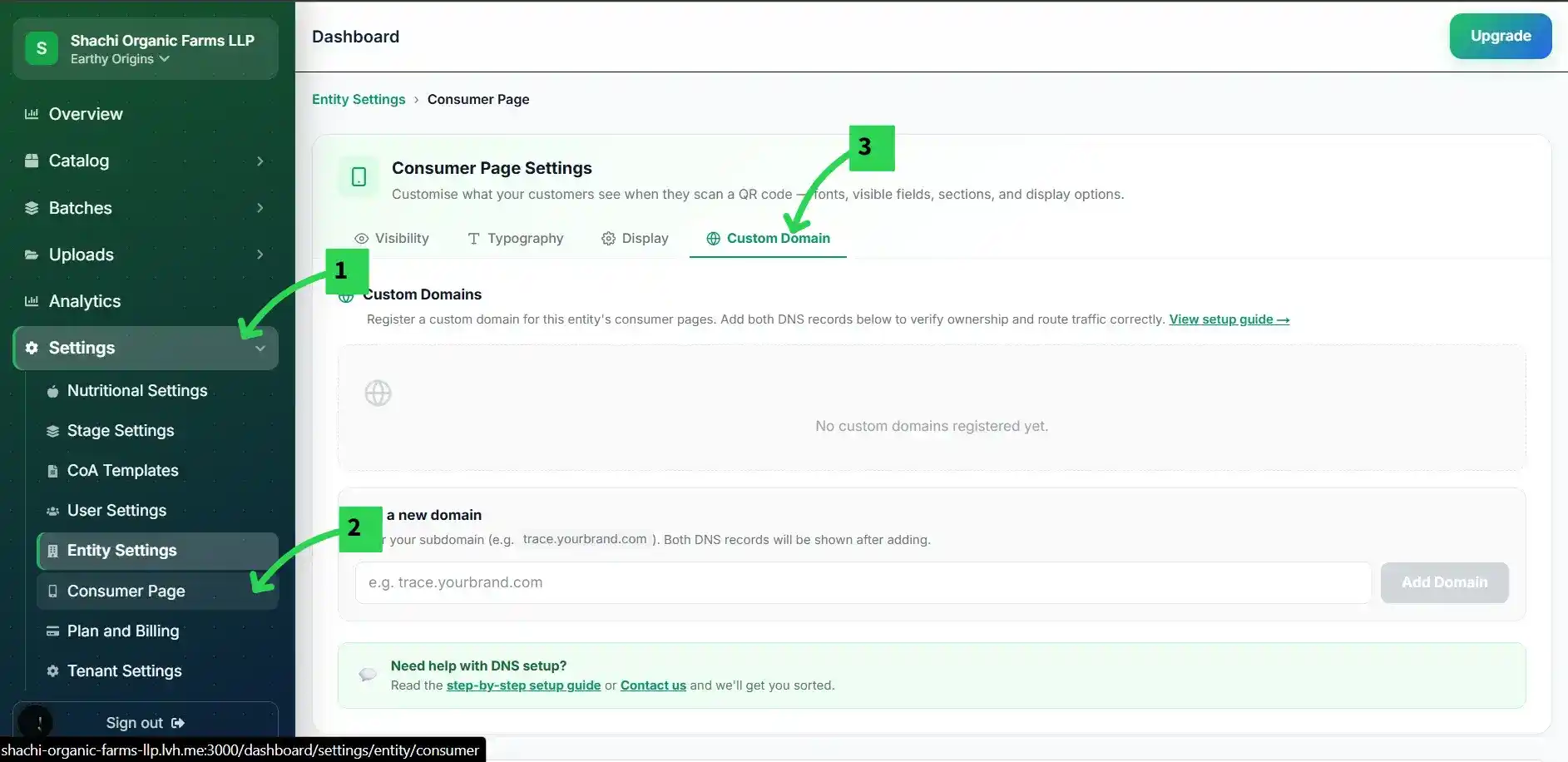
Task: Click the Overview chart icon in sidebar
Action: coord(32,114)
